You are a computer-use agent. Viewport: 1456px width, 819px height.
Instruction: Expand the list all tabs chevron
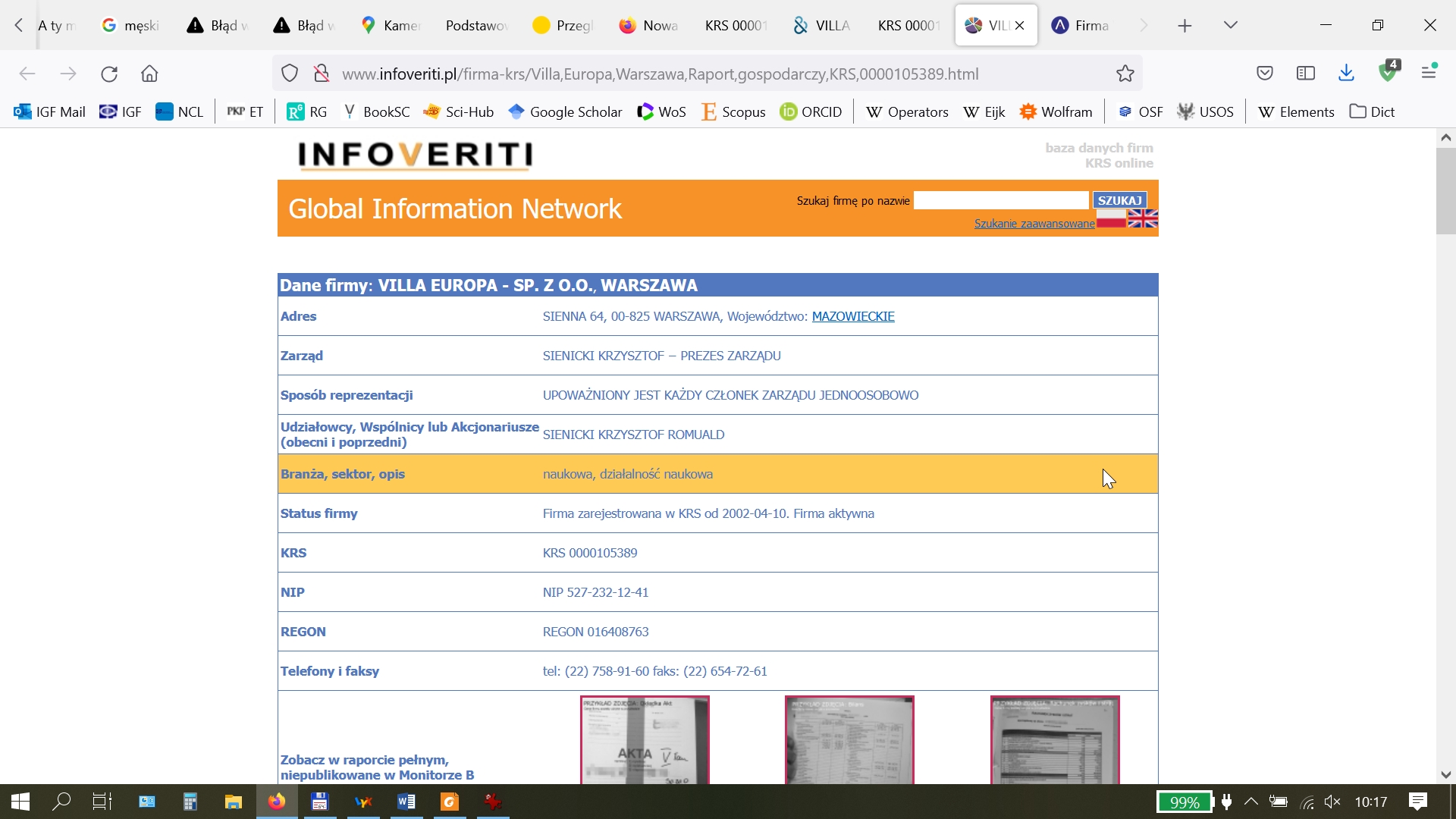[x=1231, y=26]
